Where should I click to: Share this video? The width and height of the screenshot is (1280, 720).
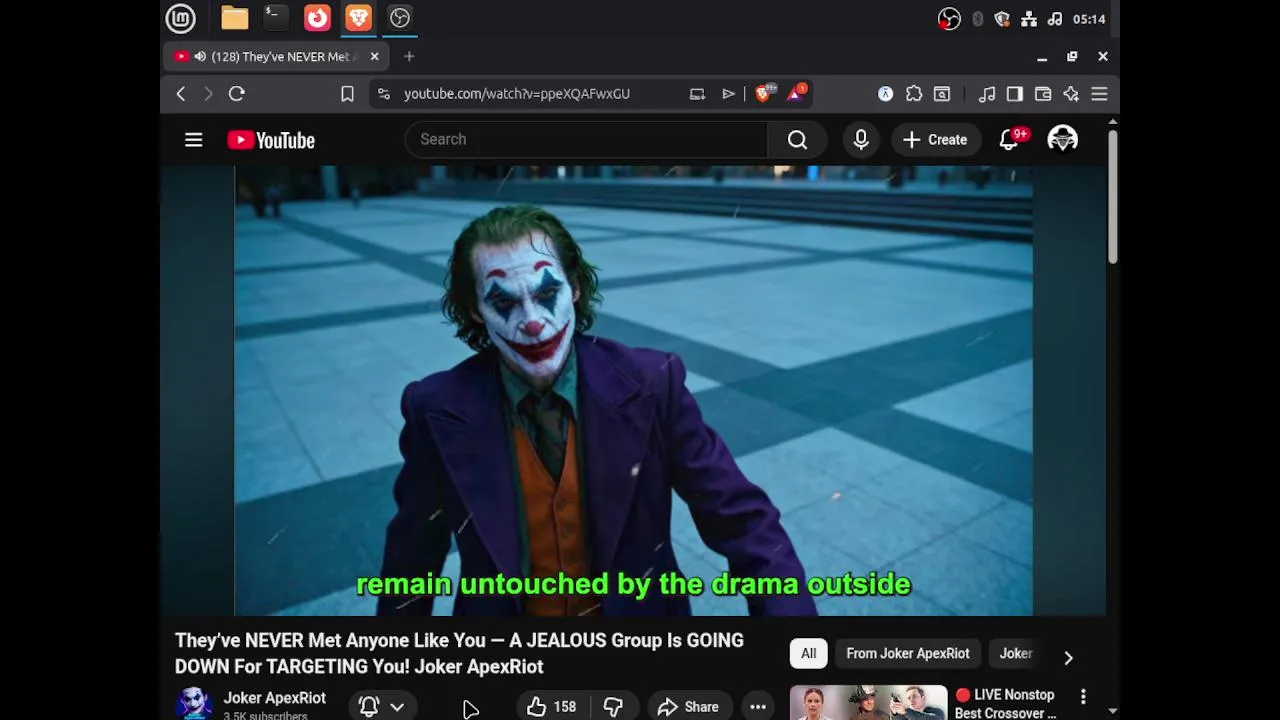pyautogui.click(x=688, y=707)
